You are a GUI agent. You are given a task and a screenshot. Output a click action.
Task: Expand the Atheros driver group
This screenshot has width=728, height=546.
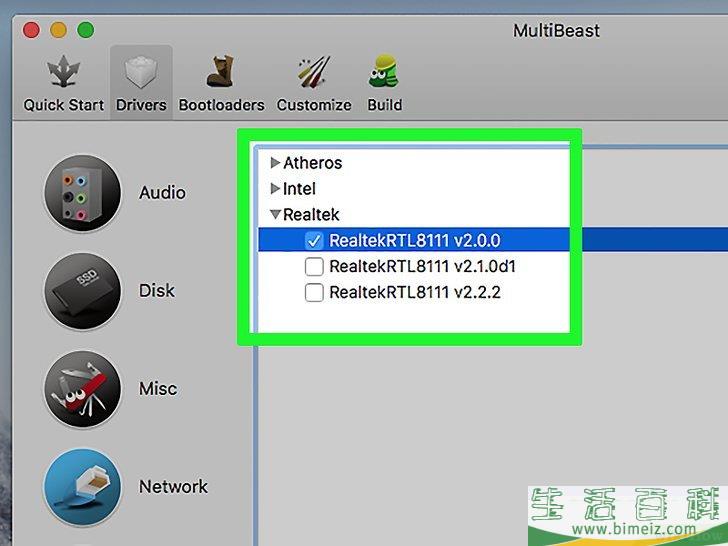(275, 162)
